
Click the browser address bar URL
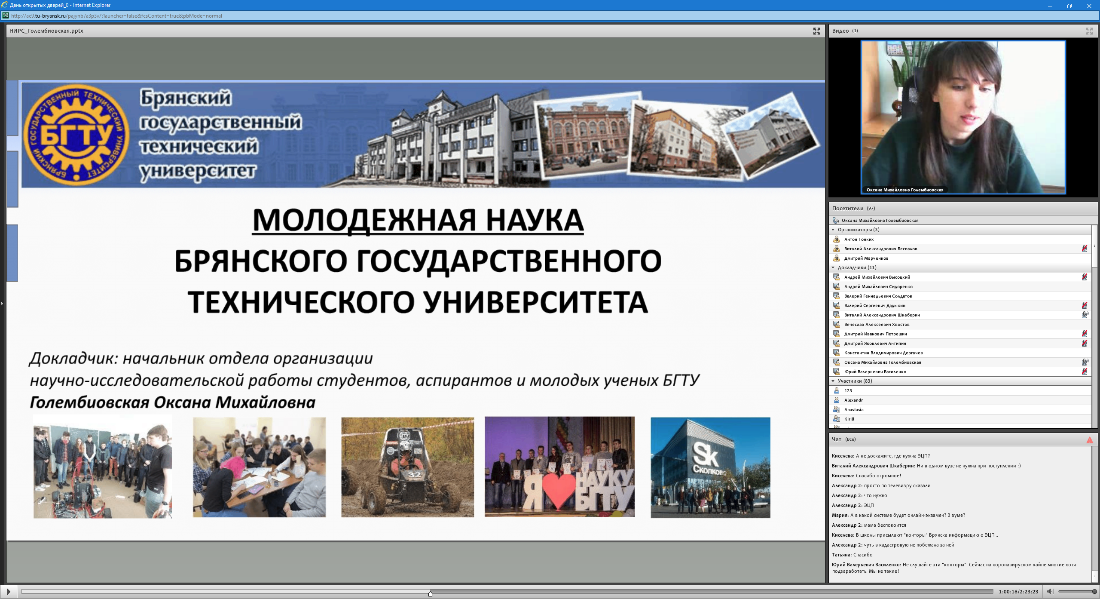(118, 15)
